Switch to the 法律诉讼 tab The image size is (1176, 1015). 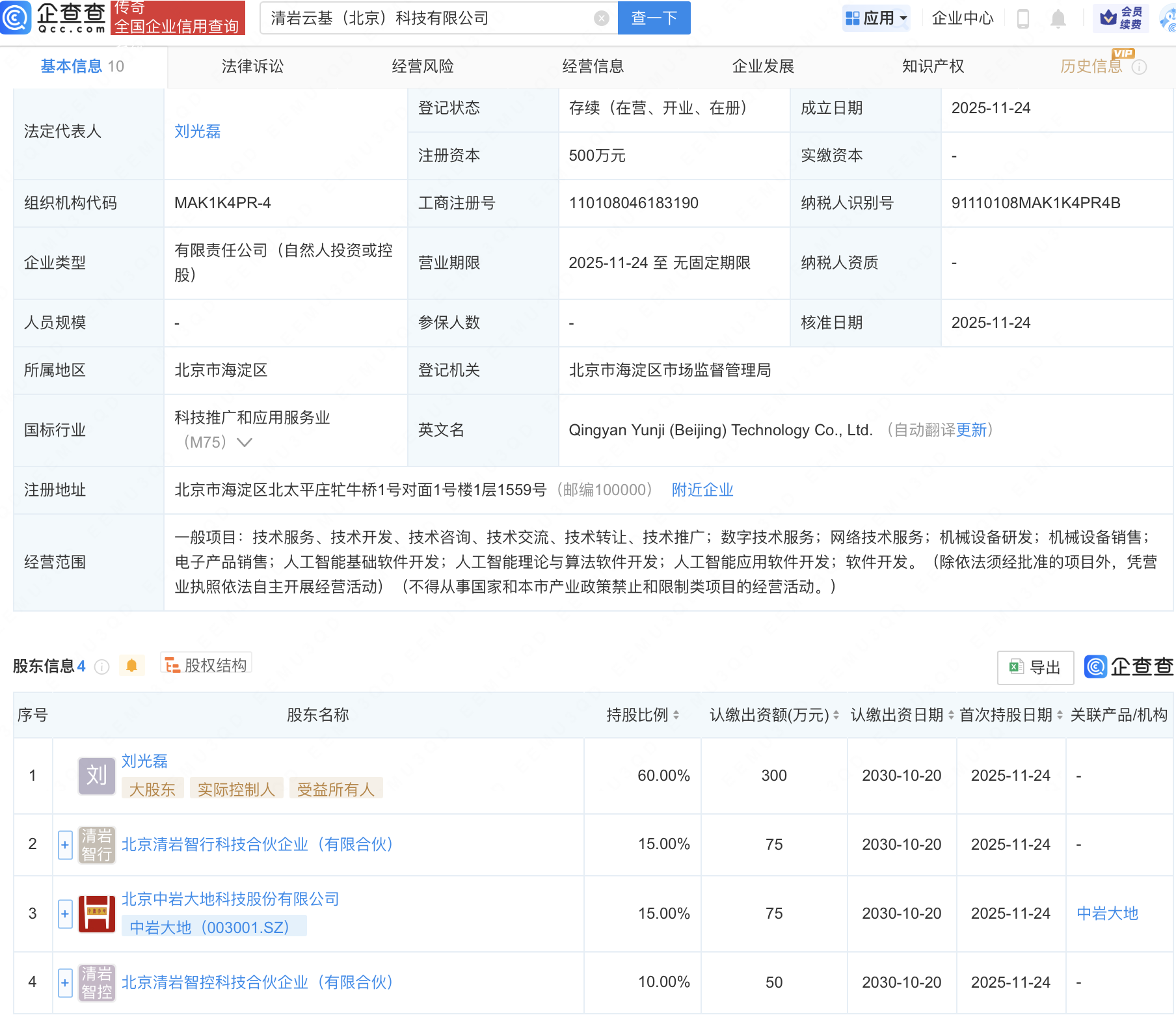[252, 66]
